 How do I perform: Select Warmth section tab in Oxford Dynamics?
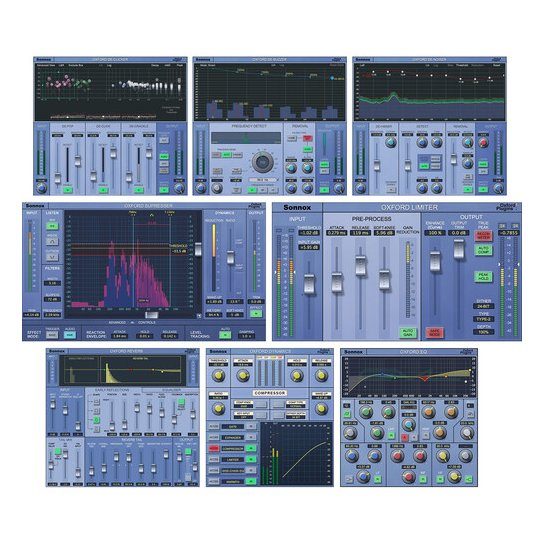pyautogui.click(x=232, y=482)
